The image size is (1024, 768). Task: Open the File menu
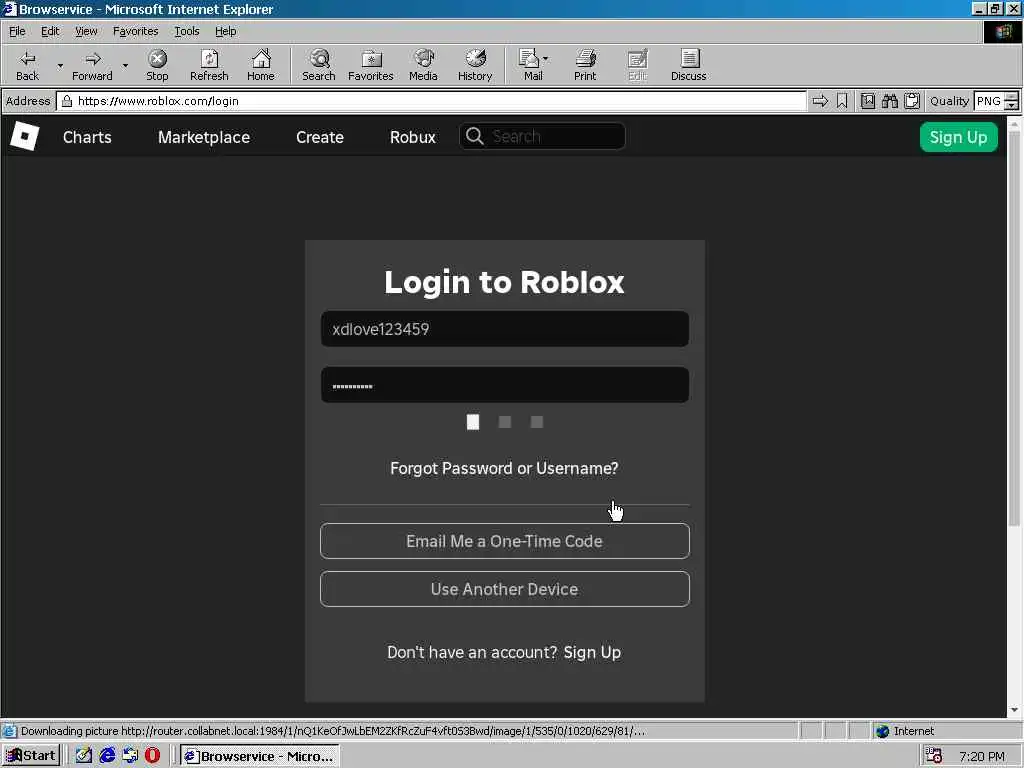pos(17,31)
